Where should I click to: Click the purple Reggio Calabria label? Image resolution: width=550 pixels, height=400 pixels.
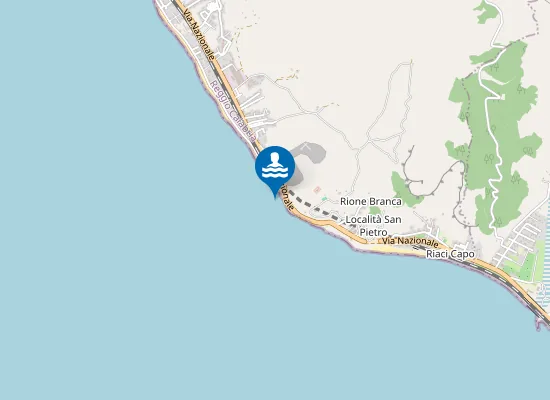[232, 112]
